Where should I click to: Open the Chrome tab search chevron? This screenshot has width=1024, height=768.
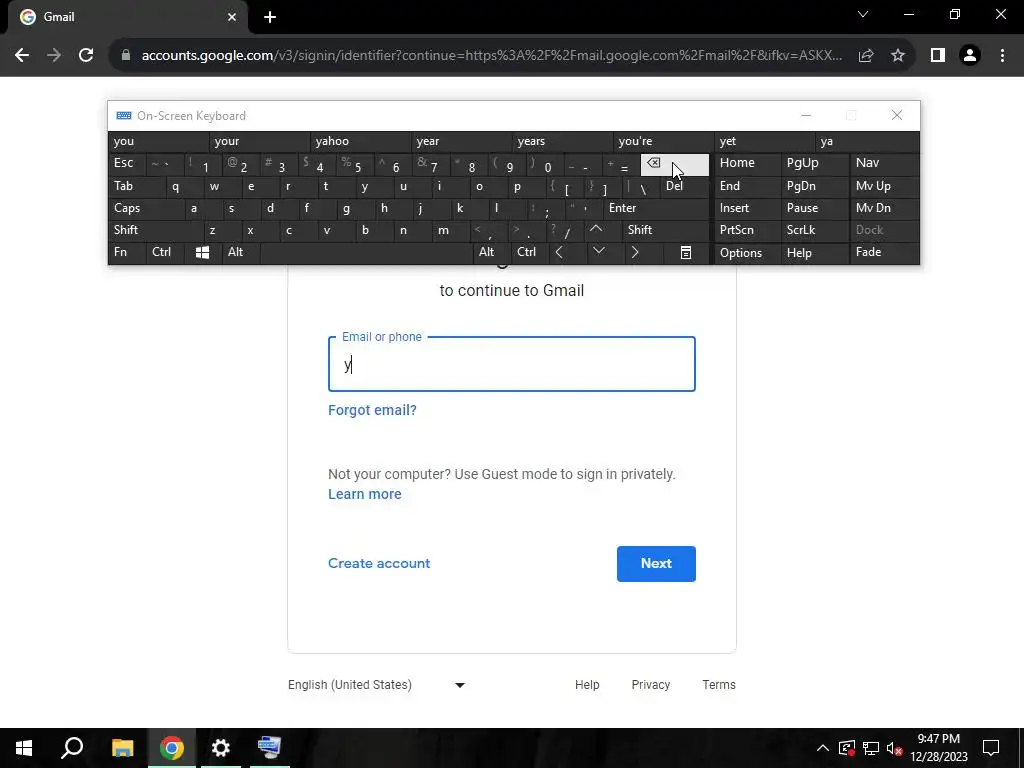pyautogui.click(x=863, y=15)
